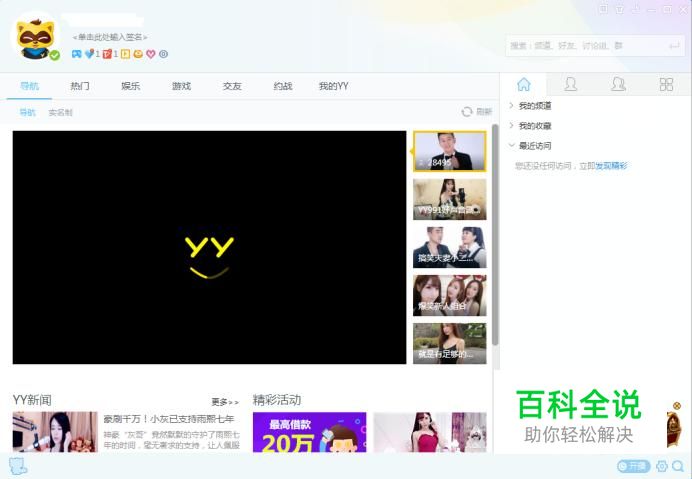
Task: Open settings gear in bottom bar
Action: coord(662,466)
